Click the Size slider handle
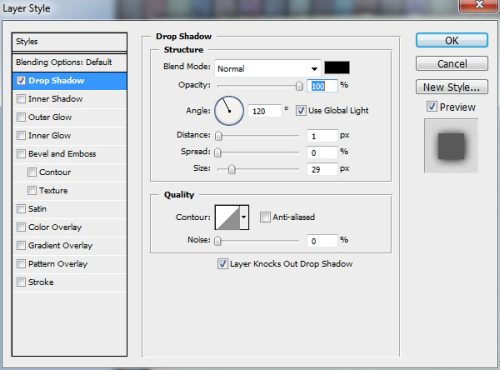The height and width of the screenshot is (370, 500). (x=232, y=169)
